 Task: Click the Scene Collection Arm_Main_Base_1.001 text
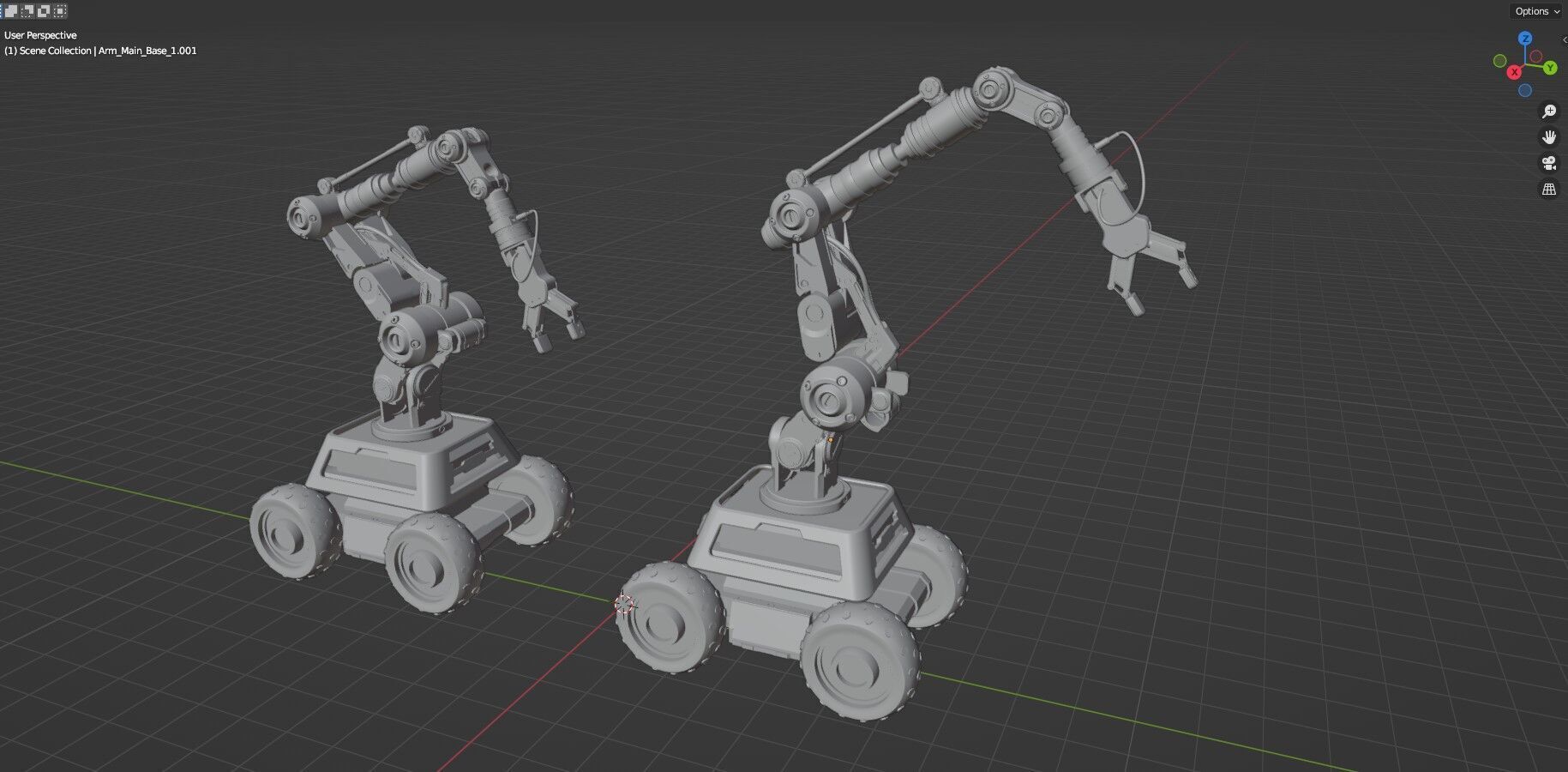click(x=100, y=51)
